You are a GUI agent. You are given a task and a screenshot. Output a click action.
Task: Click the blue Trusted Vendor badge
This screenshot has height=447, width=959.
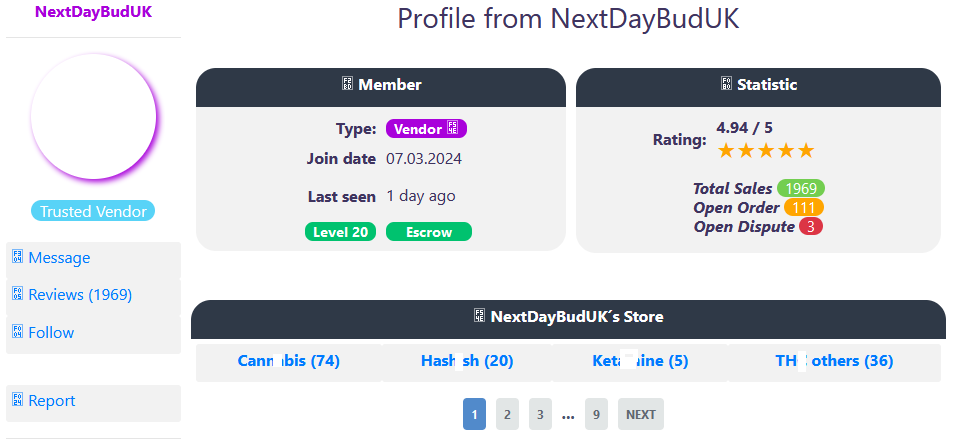(x=94, y=211)
